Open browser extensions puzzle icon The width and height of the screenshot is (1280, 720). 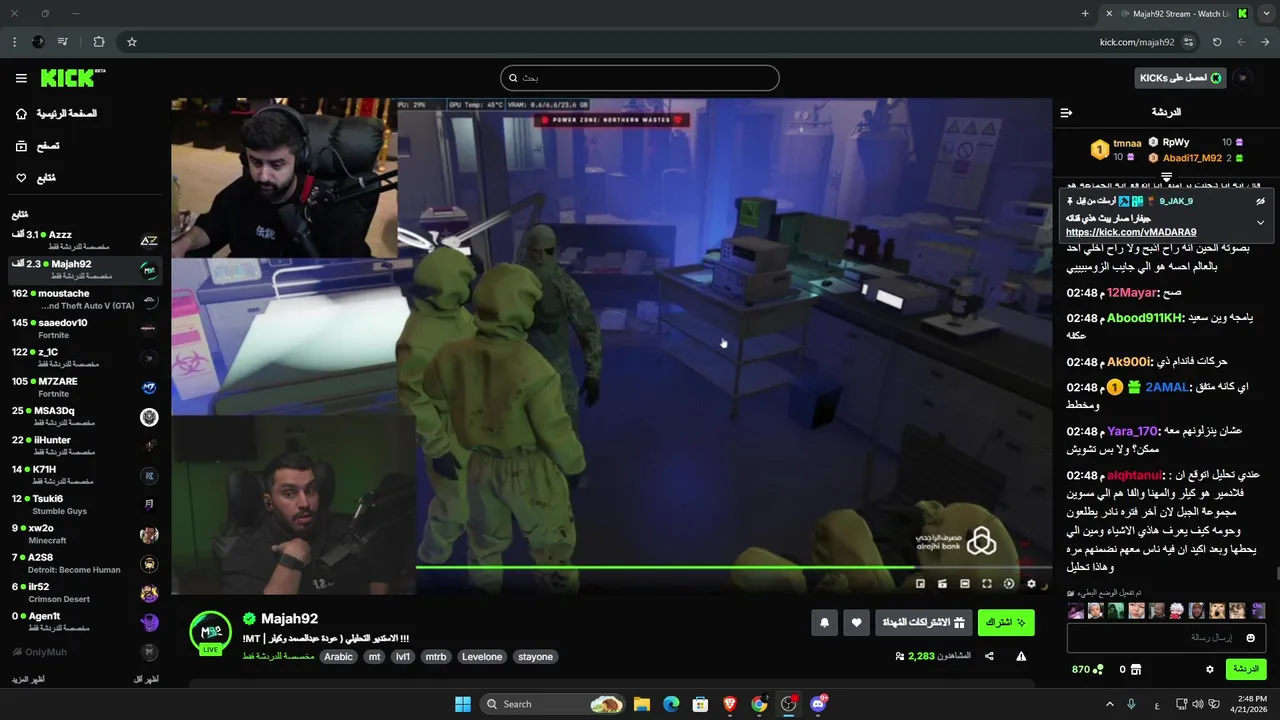[98, 42]
